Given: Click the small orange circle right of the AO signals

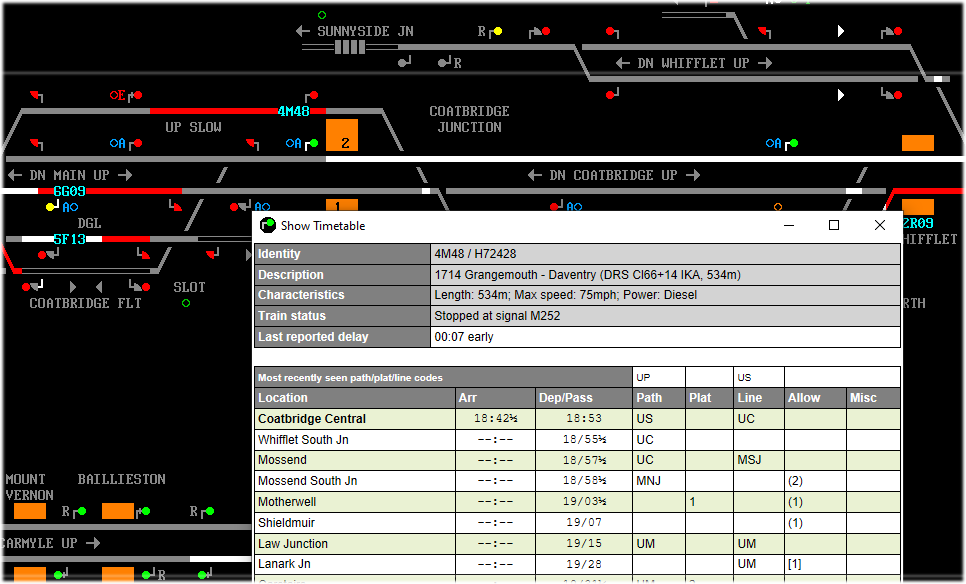Looking at the screenshot, I should (x=777, y=207).
